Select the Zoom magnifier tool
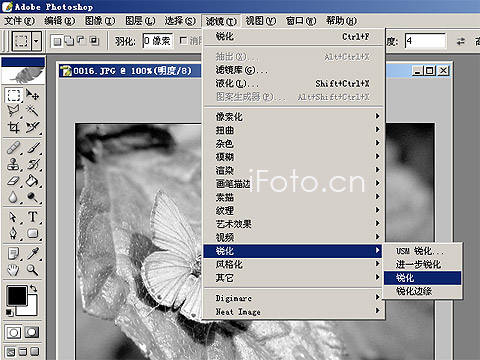Image resolution: width=480 pixels, height=360 pixels. 33,269
